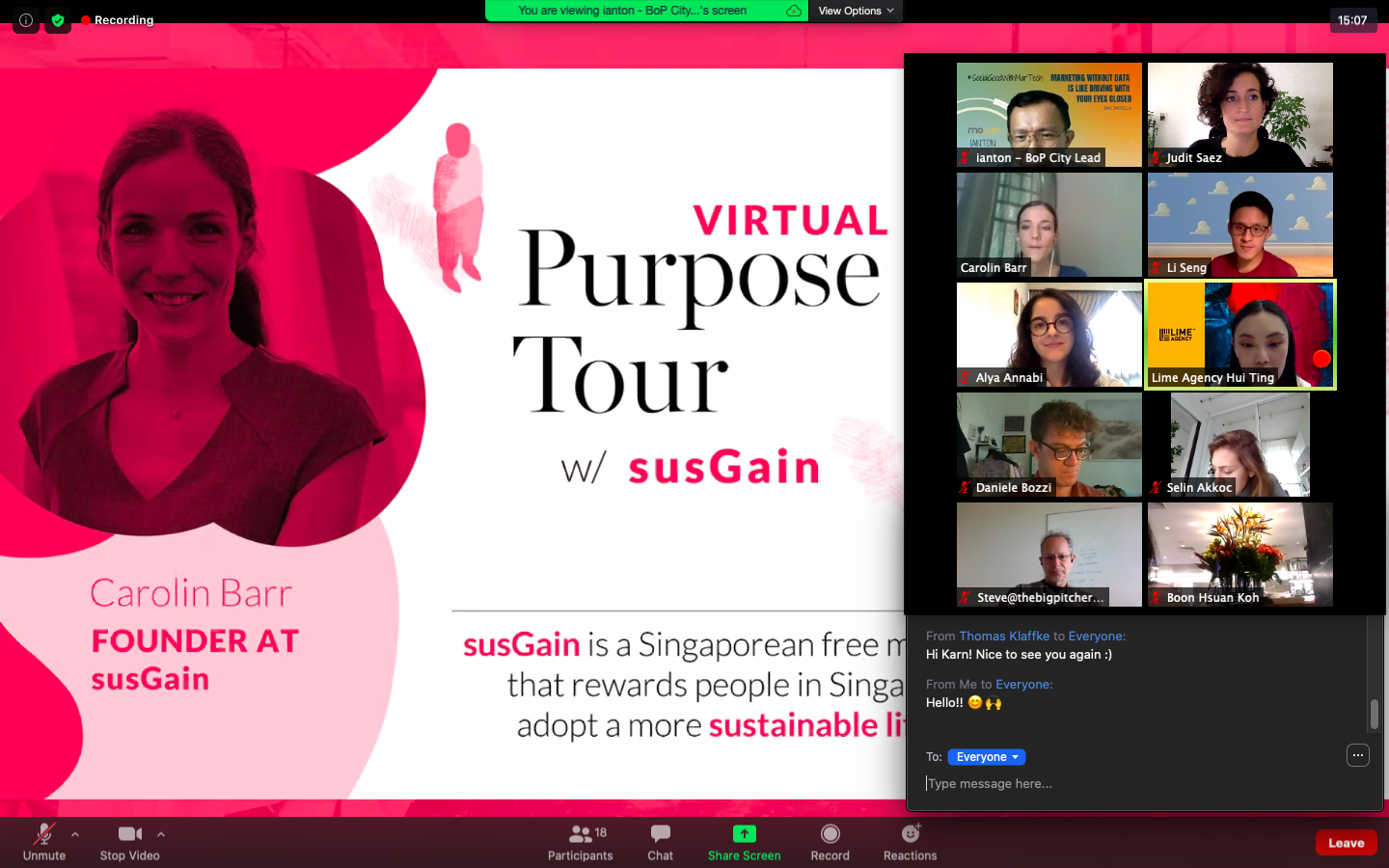The image size is (1389, 868).
Task: Open meeting information icon at top left
Action: click(26, 19)
